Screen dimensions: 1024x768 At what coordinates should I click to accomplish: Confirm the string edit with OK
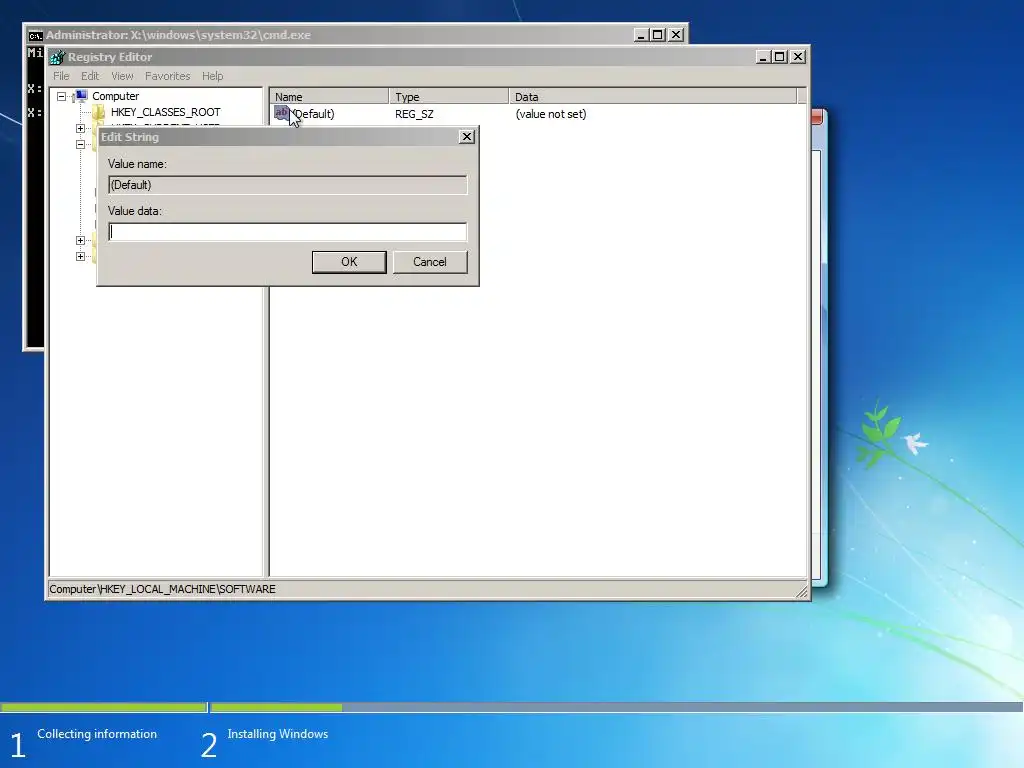point(349,262)
